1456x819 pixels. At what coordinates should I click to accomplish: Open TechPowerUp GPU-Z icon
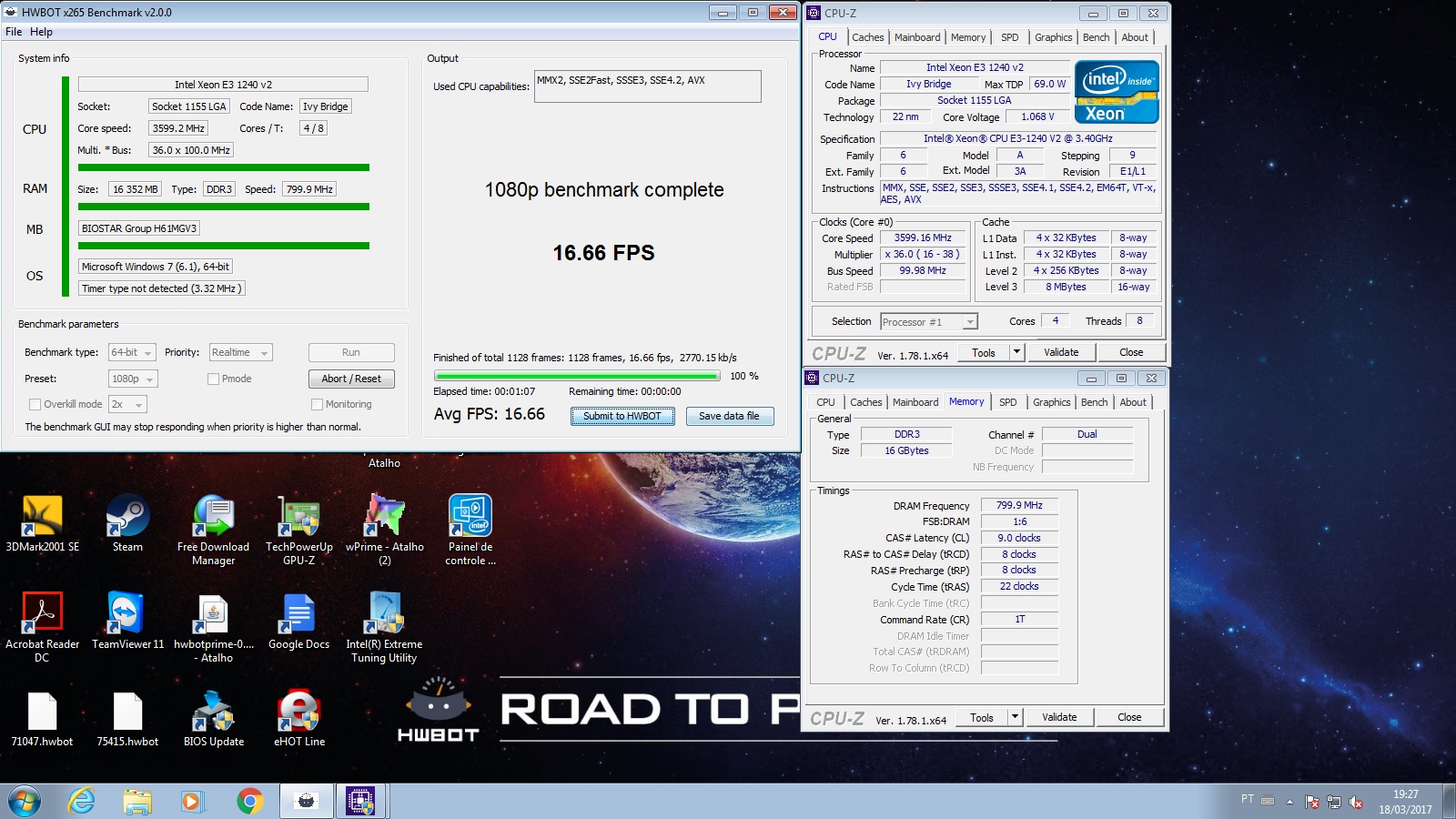pyautogui.click(x=298, y=530)
